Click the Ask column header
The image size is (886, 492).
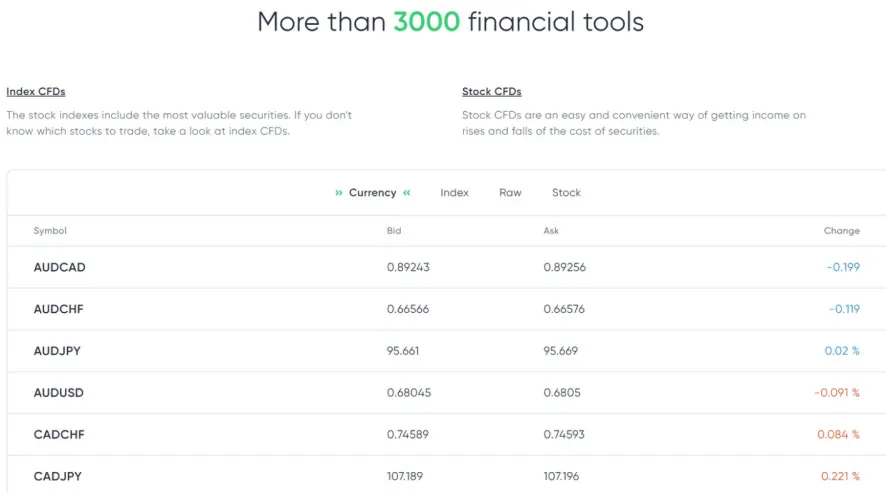click(x=551, y=231)
